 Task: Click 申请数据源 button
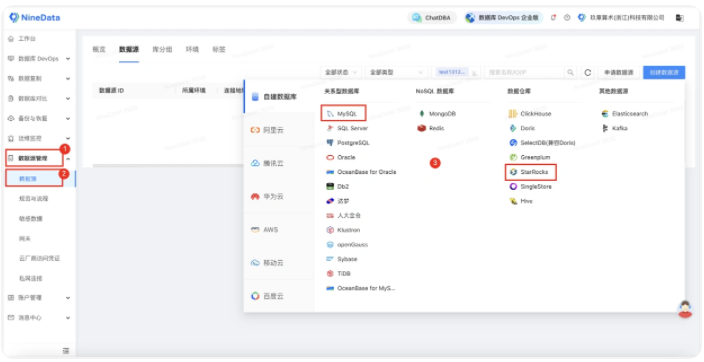[x=619, y=72]
